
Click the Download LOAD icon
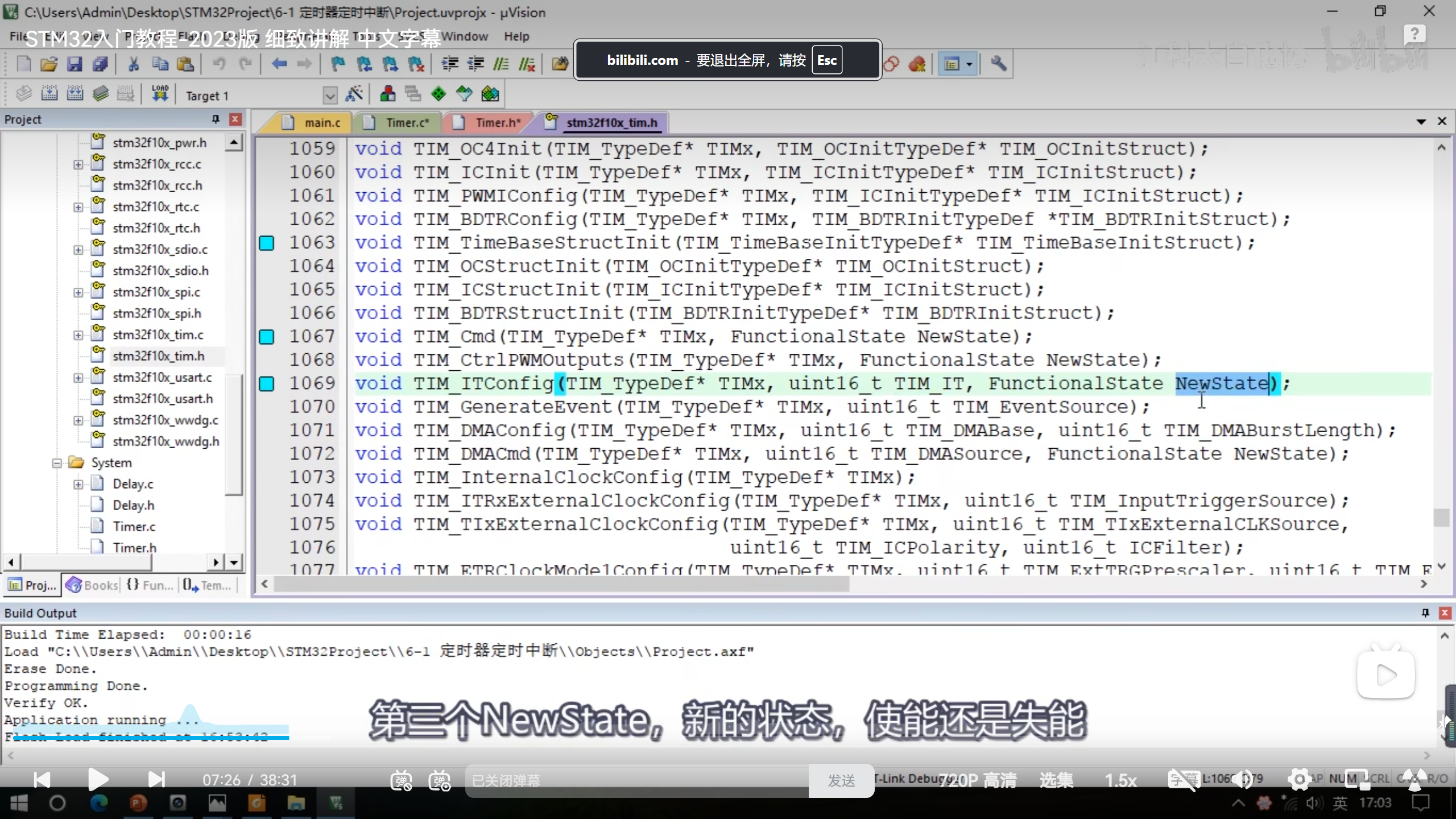pos(160,94)
